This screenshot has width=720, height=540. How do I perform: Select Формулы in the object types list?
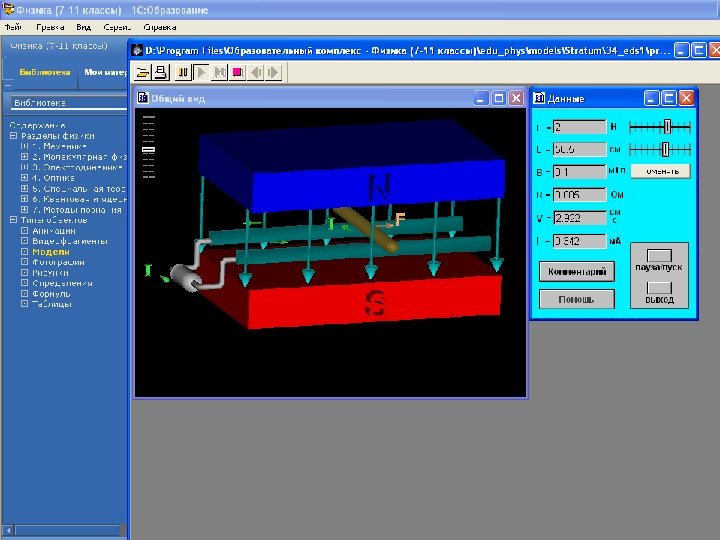51,294
